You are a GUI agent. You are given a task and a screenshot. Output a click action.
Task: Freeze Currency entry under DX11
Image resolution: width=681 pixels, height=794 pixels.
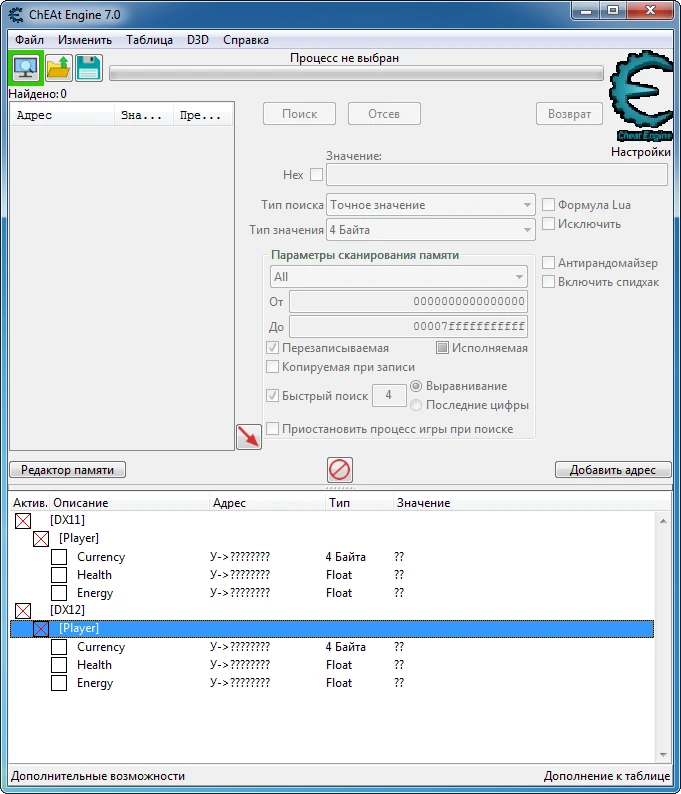tap(59, 557)
